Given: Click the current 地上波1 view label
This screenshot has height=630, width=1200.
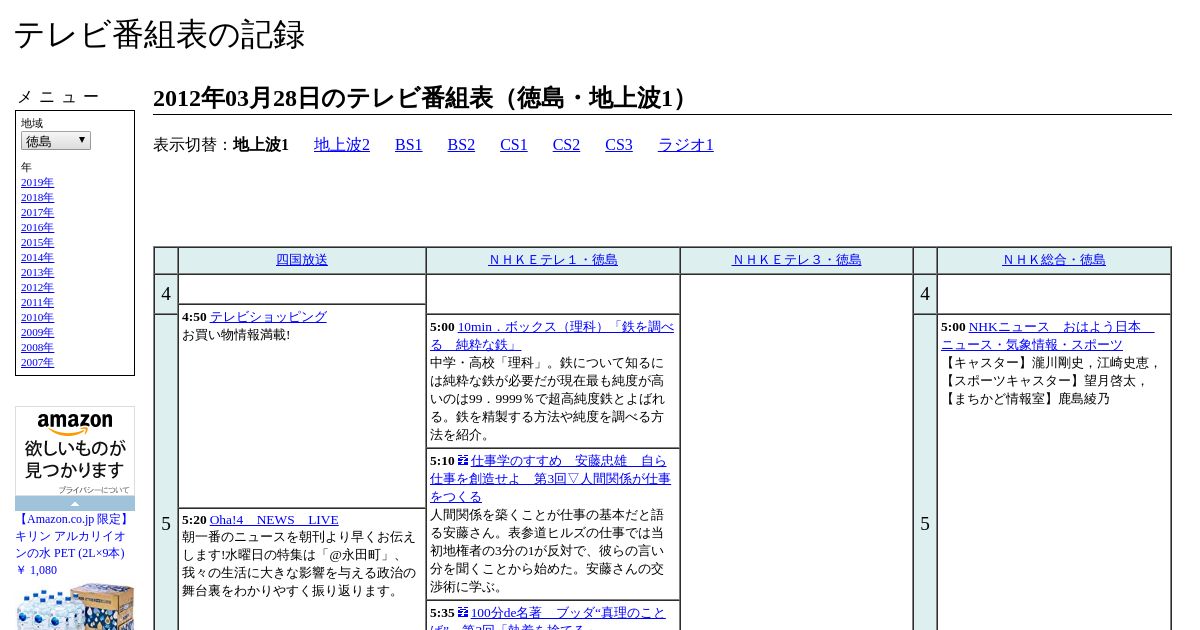Looking at the screenshot, I should [x=261, y=145].
